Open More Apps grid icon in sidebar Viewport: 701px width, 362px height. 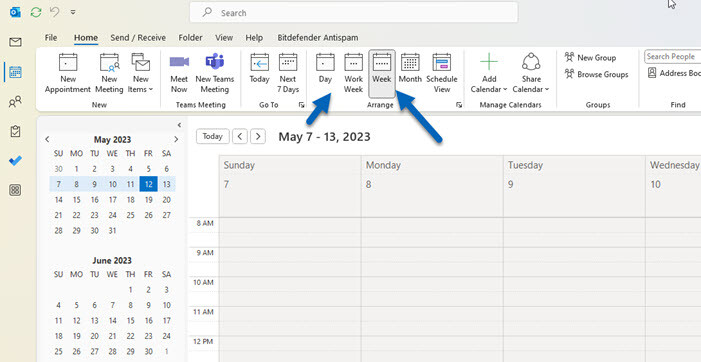point(15,190)
